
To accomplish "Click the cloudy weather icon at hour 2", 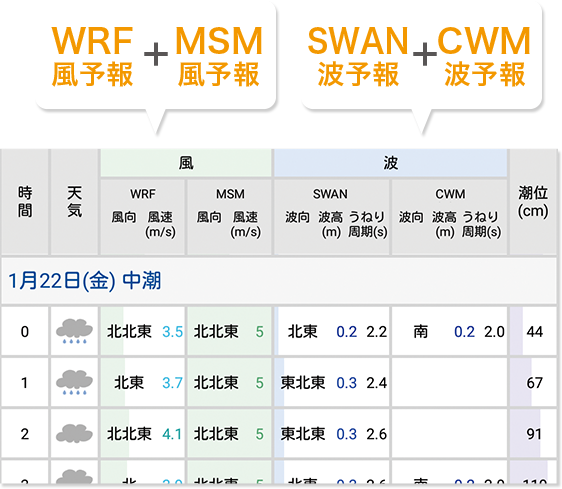I will [x=75, y=433].
